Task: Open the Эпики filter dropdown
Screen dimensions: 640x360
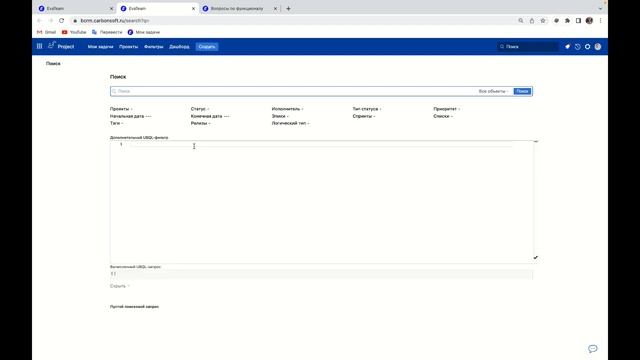Action: pyautogui.click(x=280, y=116)
